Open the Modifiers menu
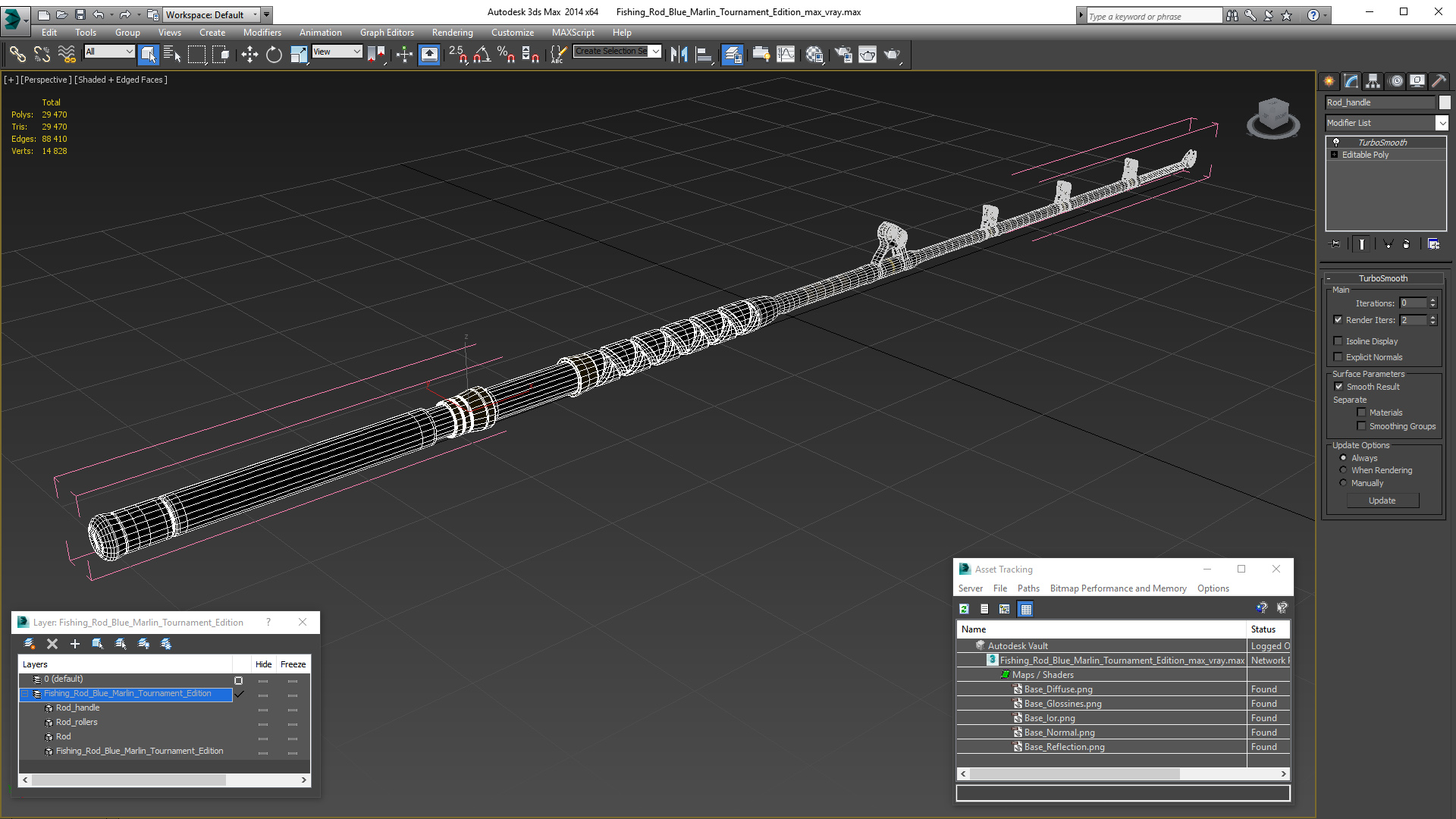The width and height of the screenshot is (1456, 819). pos(262,33)
